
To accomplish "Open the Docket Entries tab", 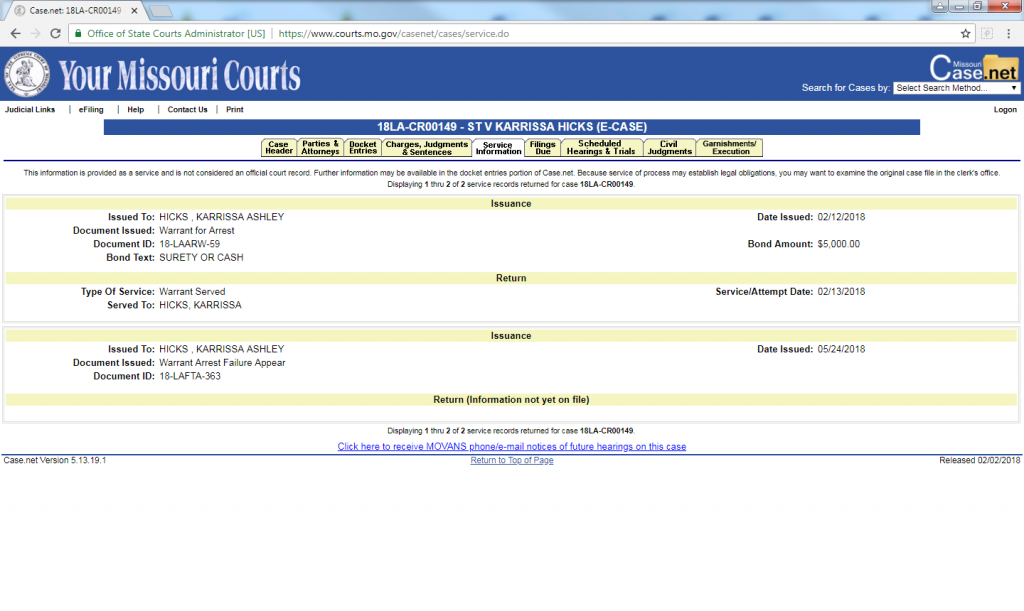I will click(x=362, y=148).
